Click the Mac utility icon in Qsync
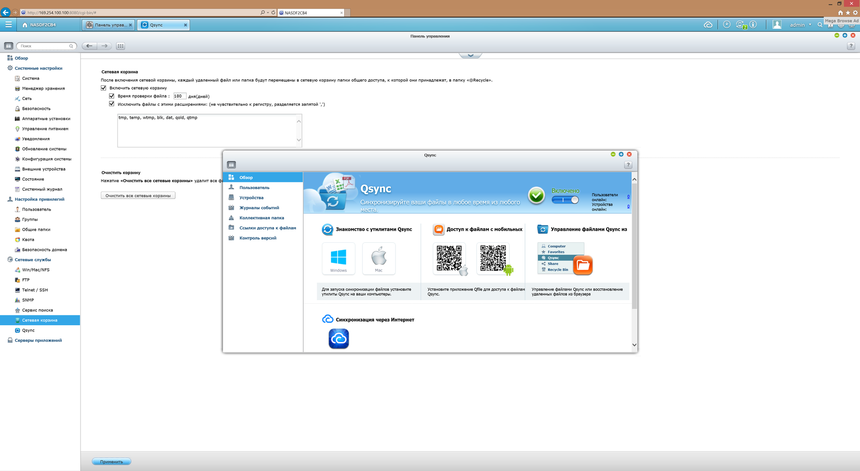 [378, 259]
